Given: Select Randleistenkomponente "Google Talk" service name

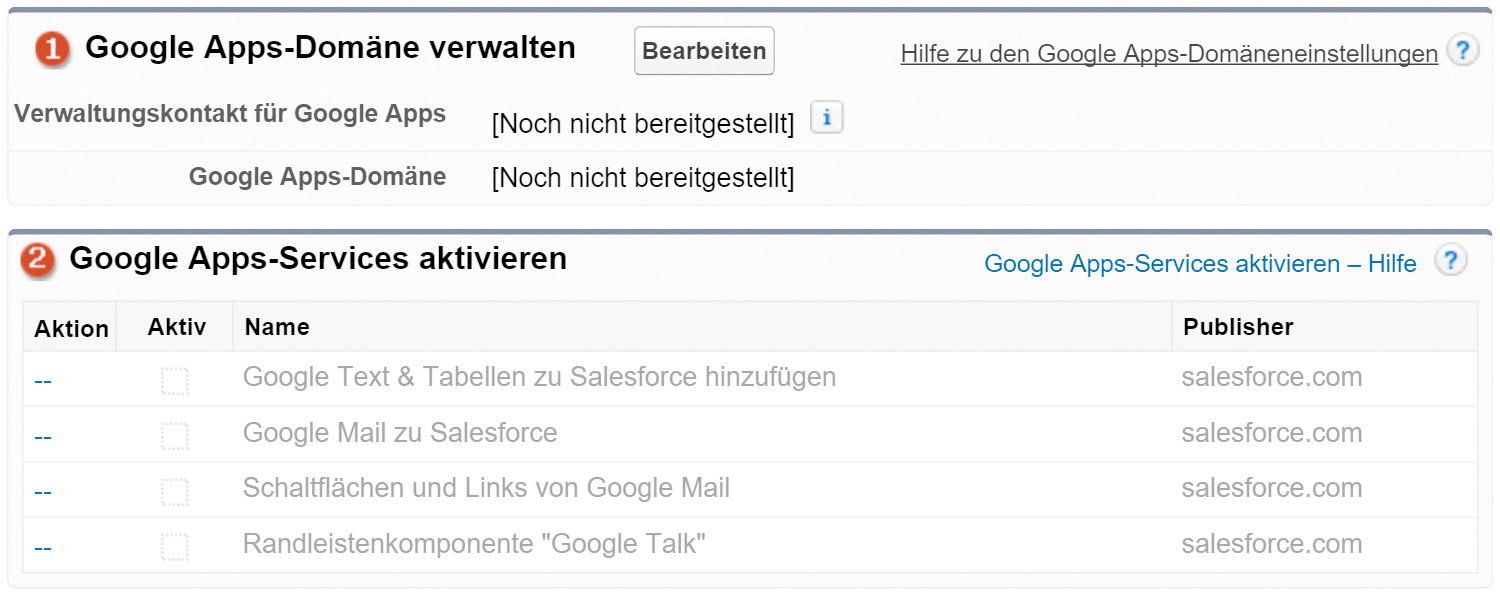Looking at the screenshot, I should (474, 544).
